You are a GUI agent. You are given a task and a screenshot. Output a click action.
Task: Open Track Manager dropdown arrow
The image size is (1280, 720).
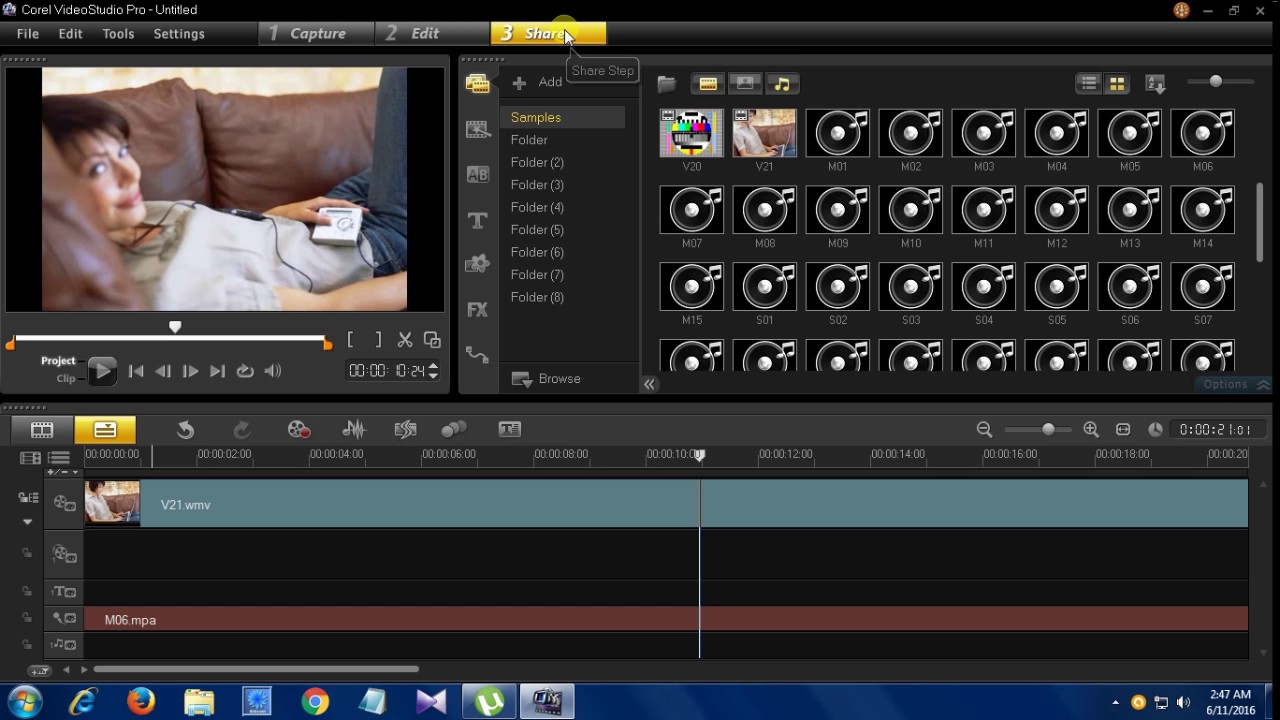point(27,522)
